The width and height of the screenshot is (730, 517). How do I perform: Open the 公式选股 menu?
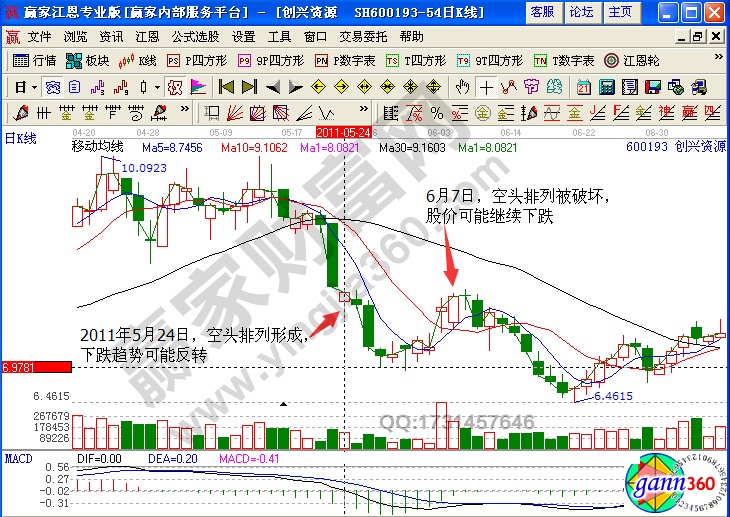(195, 36)
